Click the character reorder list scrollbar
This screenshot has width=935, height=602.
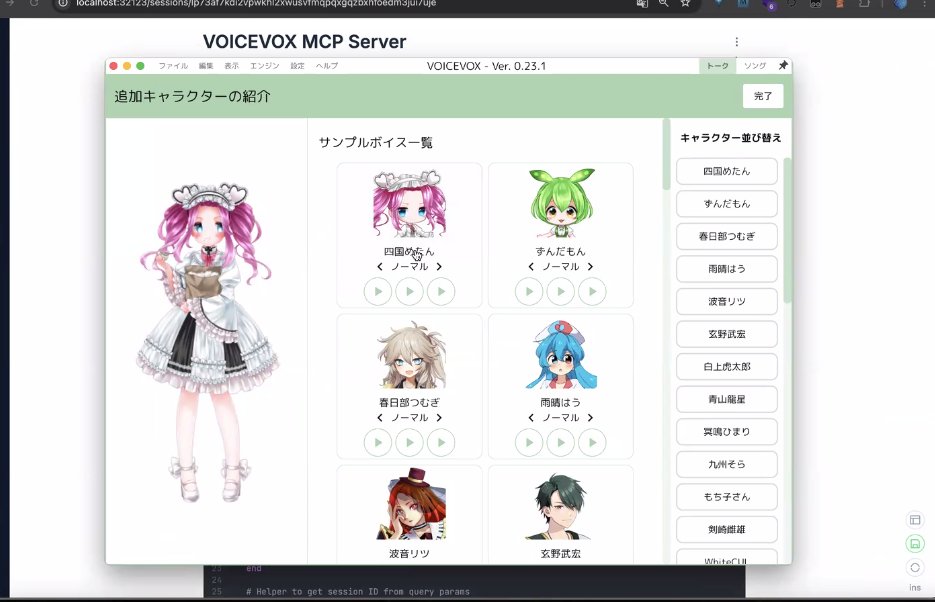787,231
